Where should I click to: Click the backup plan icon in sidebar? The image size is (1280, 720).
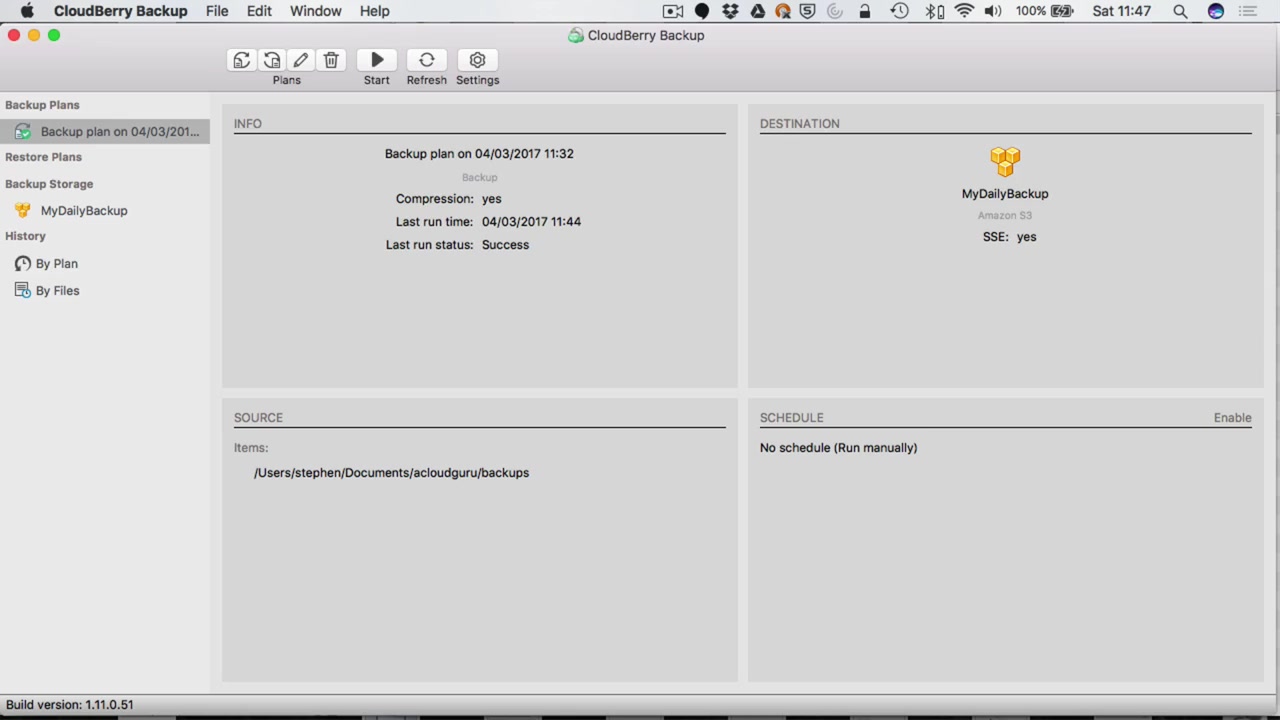click(22, 132)
